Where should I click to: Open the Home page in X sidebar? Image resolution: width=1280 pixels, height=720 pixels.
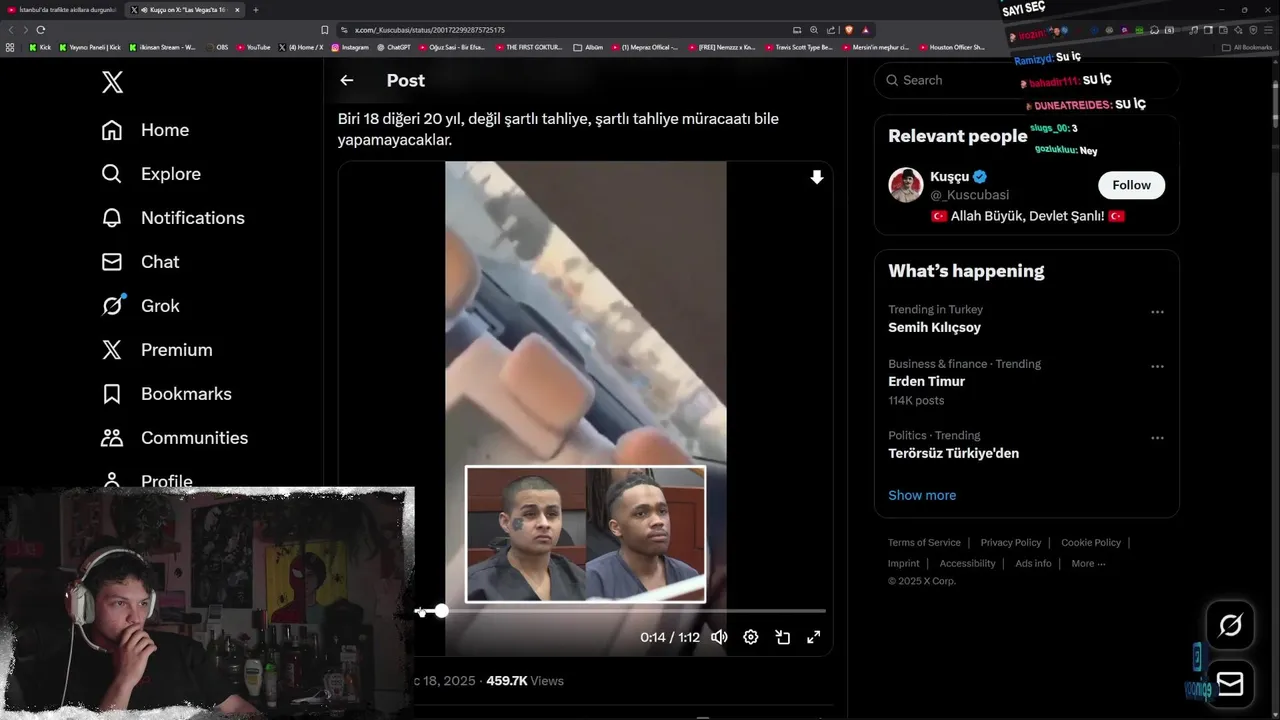pyautogui.click(x=145, y=130)
